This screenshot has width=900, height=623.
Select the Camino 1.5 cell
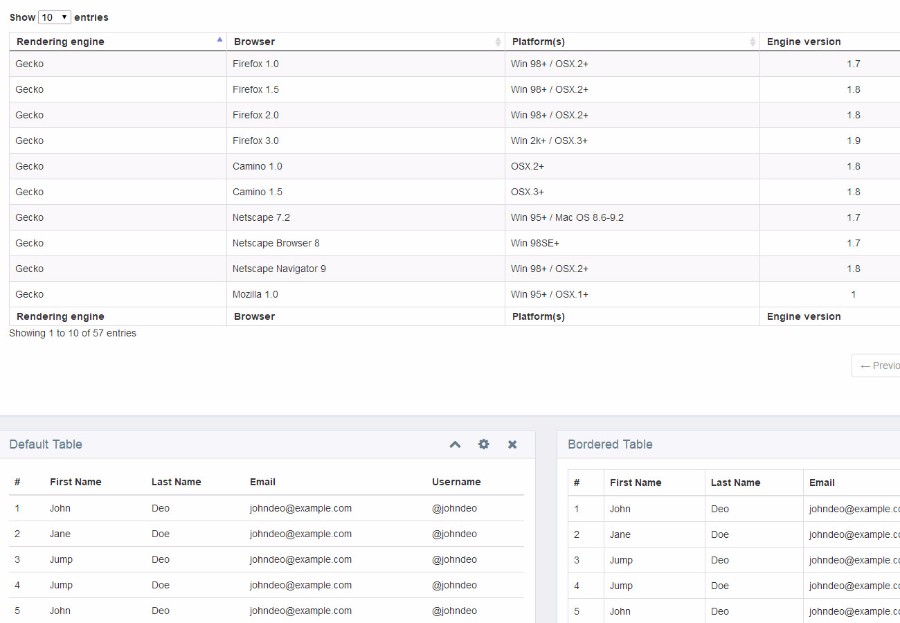366,192
